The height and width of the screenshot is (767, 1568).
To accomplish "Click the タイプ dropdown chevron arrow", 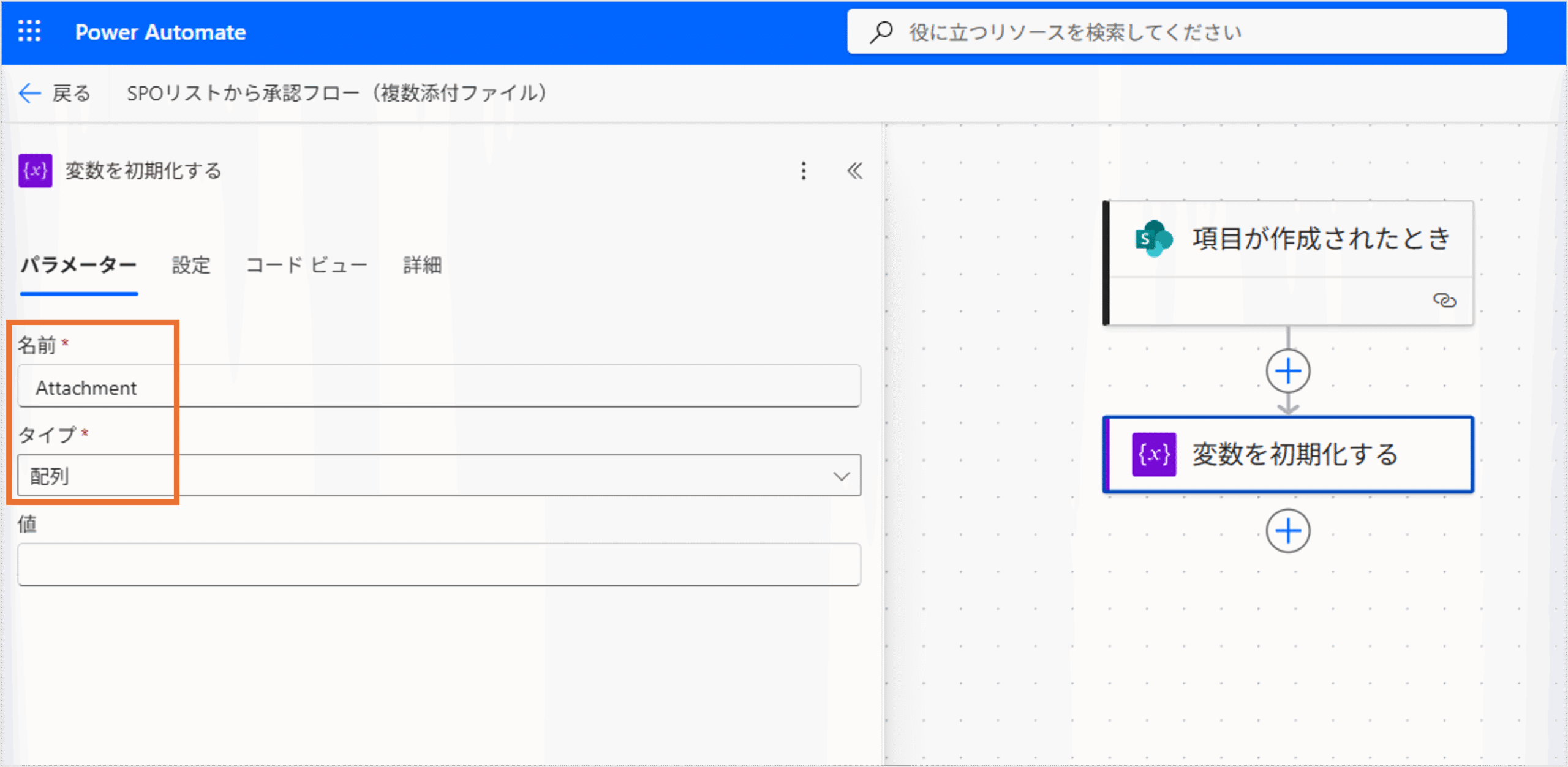I will pyautogui.click(x=841, y=476).
